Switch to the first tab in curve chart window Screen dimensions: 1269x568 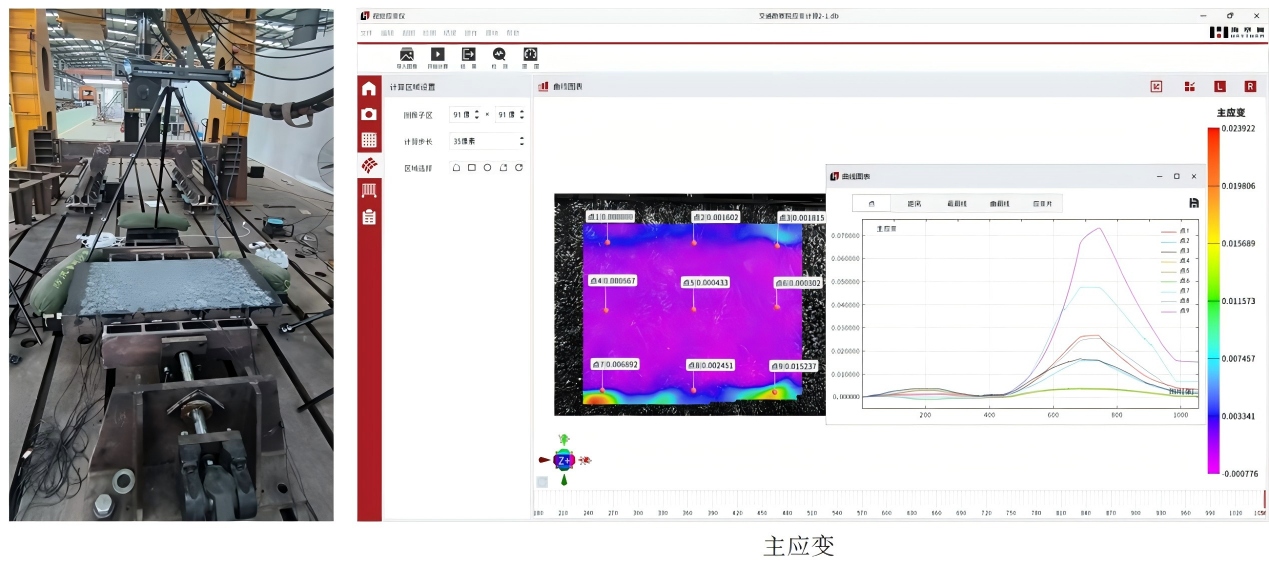pyautogui.click(x=871, y=204)
